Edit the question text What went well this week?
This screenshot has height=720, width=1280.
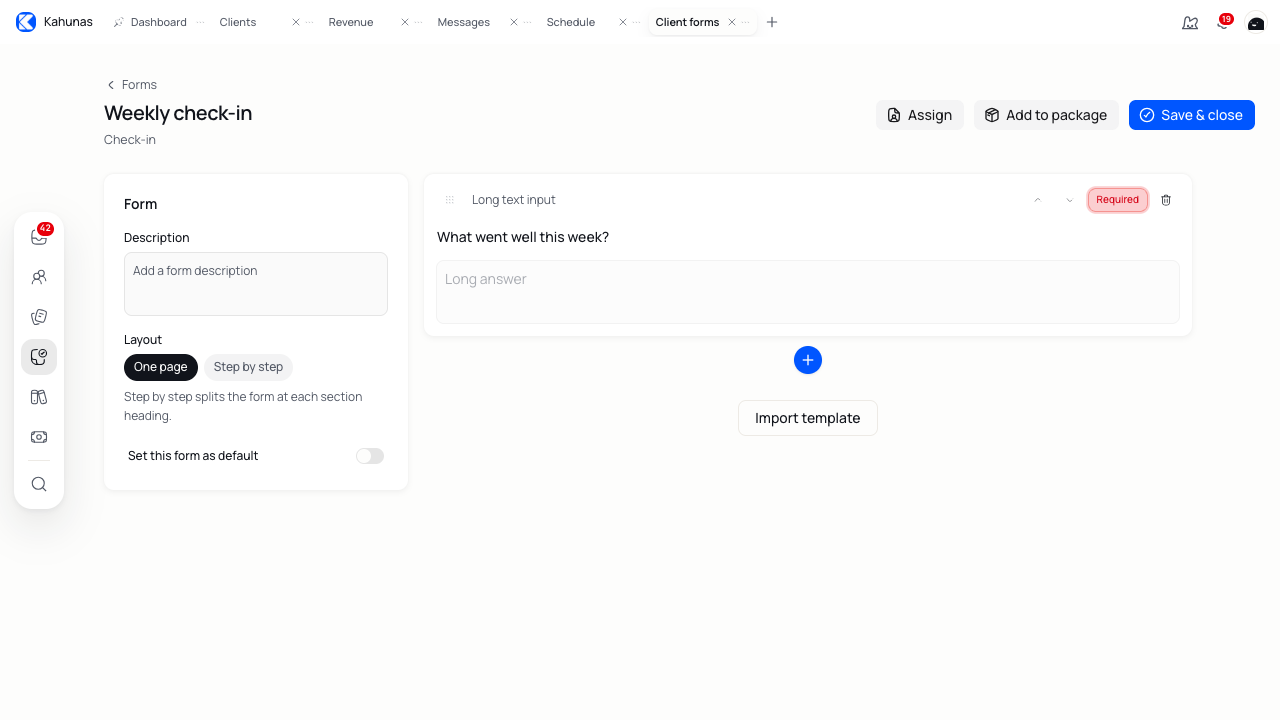[x=523, y=237]
